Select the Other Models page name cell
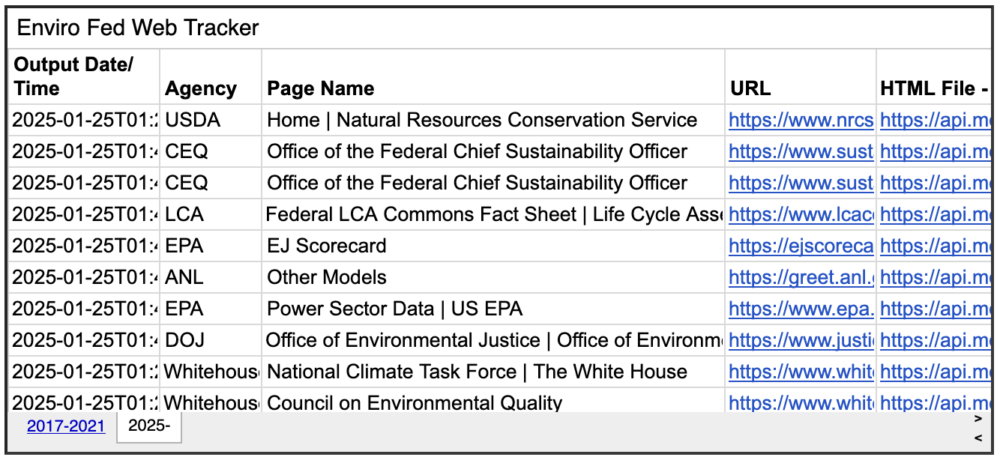Viewport: 1000px width, 460px height. point(493,277)
